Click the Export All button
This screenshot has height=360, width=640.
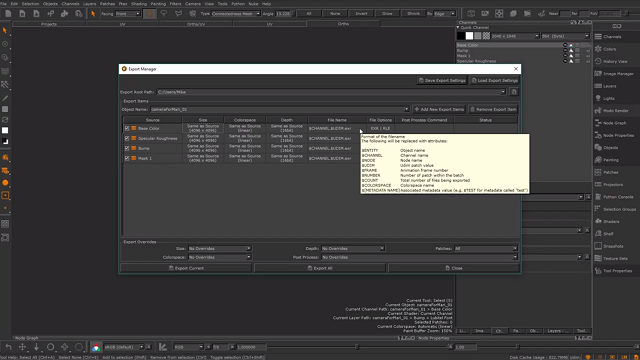click(320, 268)
